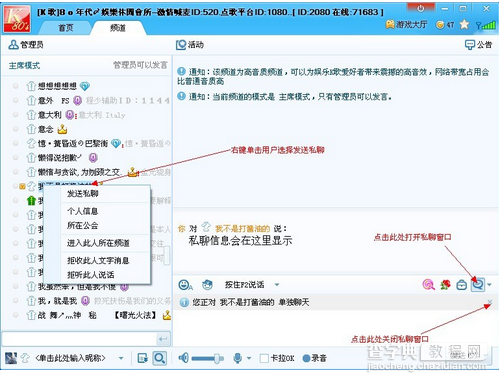Click the user list scrollbar
The width and height of the screenshot is (499, 373).
[167, 256]
